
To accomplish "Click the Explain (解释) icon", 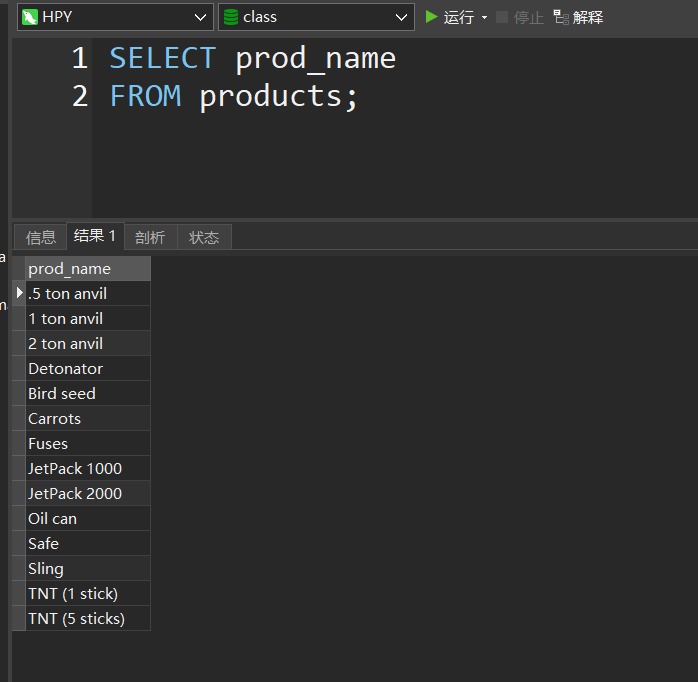I will pos(561,17).
